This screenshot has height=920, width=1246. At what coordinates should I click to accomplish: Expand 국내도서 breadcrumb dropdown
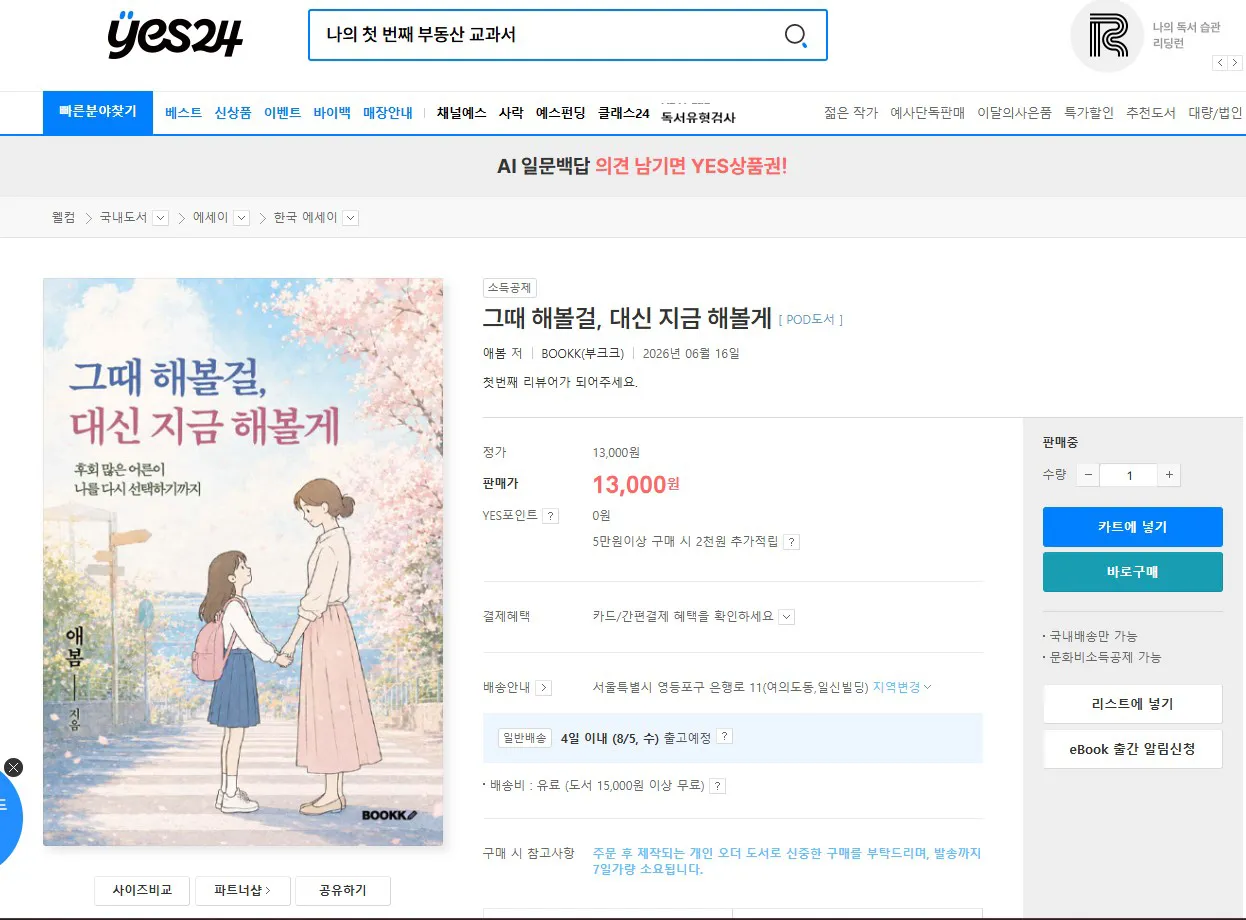click(x=160, y=218)
